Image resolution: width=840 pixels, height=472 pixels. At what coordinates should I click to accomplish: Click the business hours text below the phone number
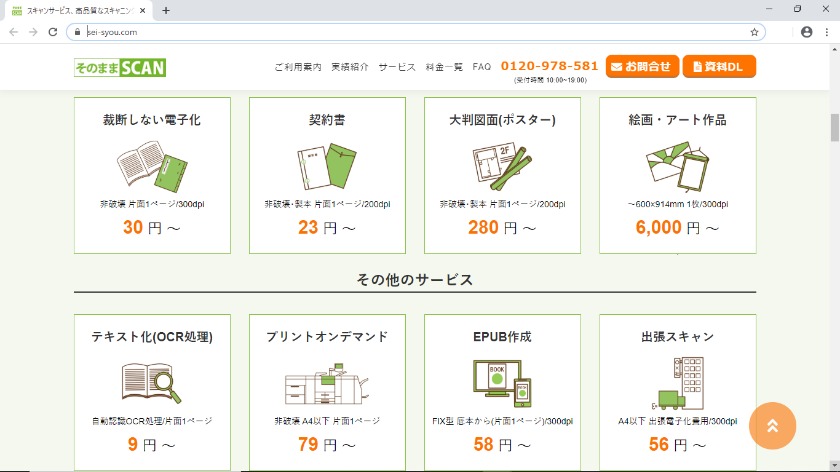pos(550,80)
